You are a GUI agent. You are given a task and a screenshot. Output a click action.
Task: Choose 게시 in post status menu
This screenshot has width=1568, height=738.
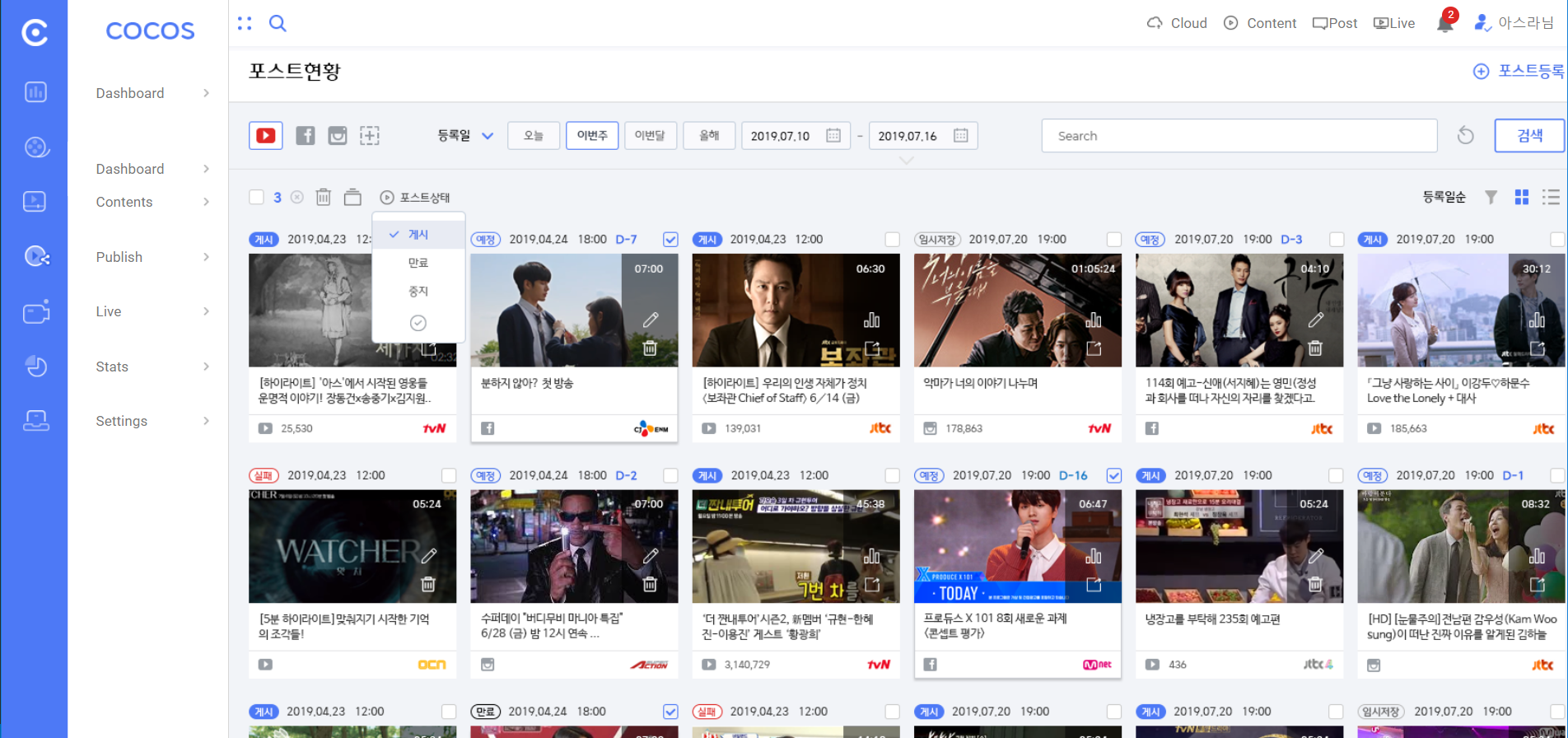[418, 235]
